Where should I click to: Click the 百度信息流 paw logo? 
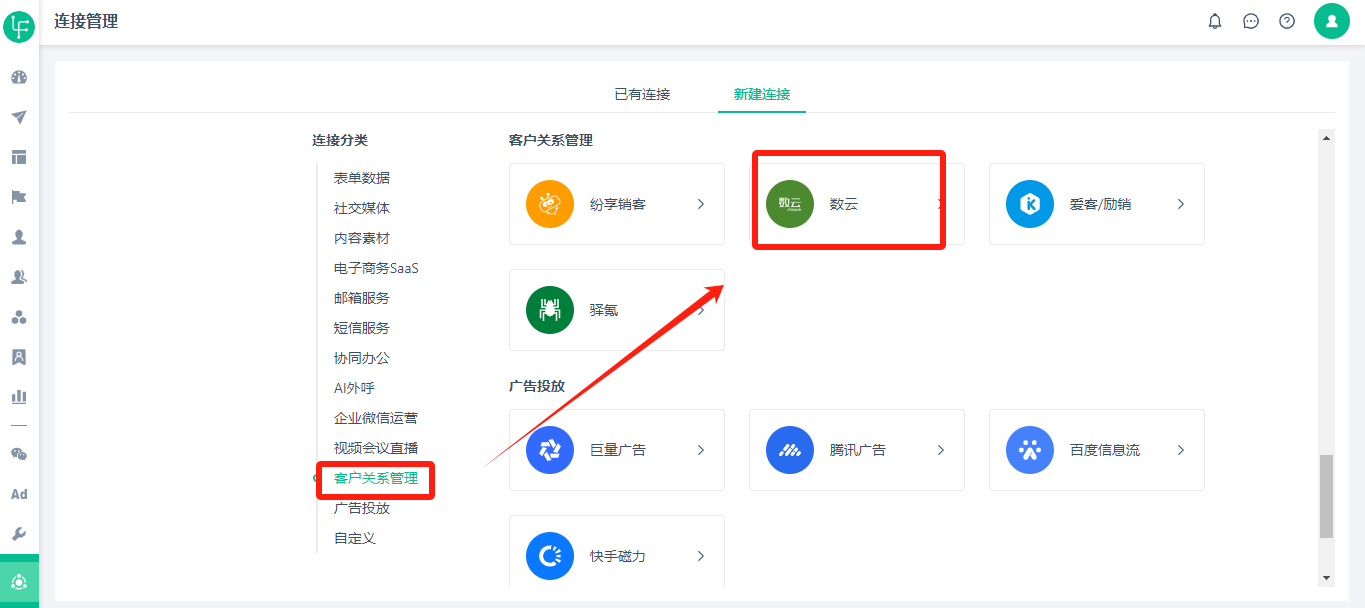pos(1030,450)
